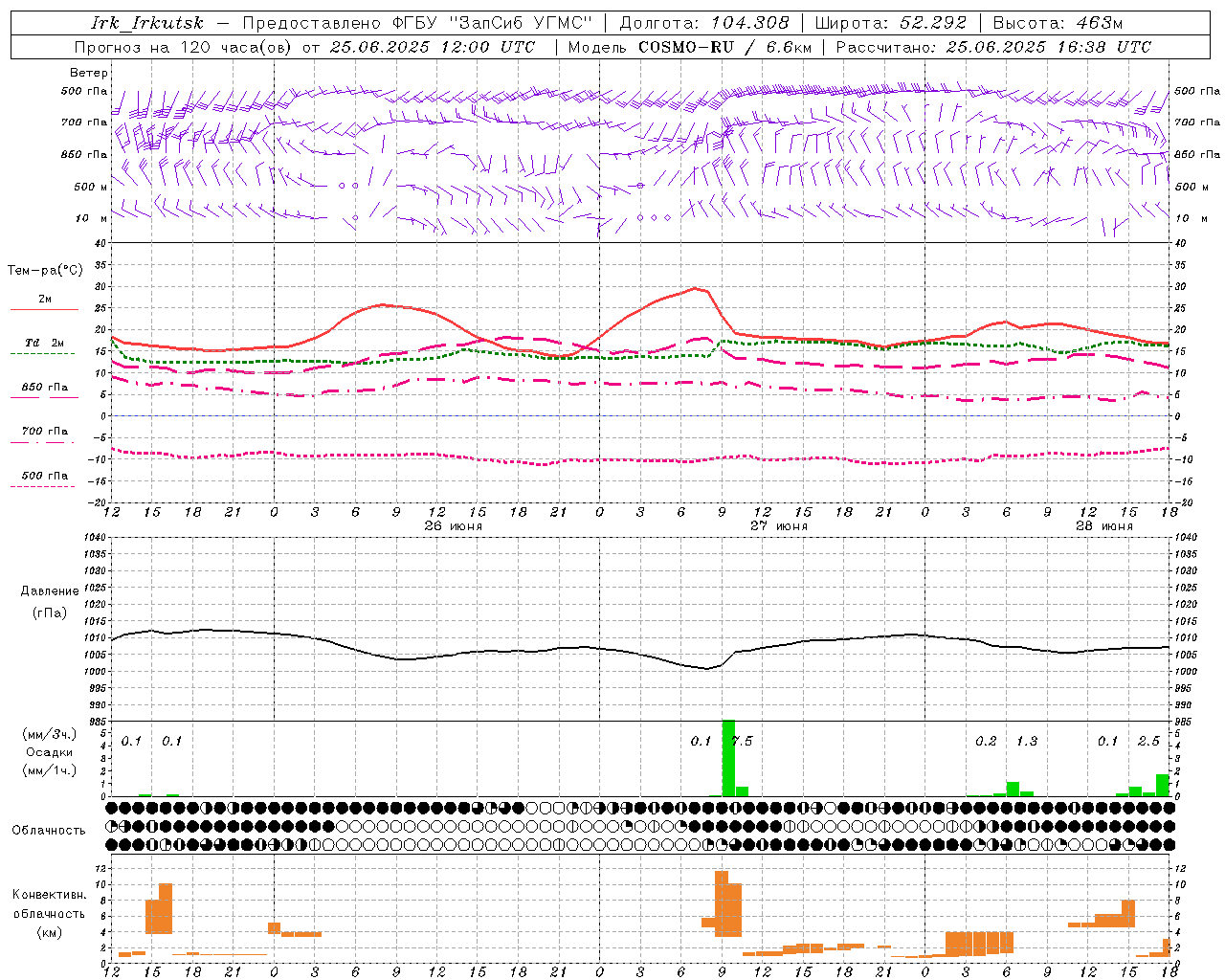Click the '(мм/3ч.)' precipitation unit label
The height and width of the screenshot is (980, 1225).
pos(50,734)
